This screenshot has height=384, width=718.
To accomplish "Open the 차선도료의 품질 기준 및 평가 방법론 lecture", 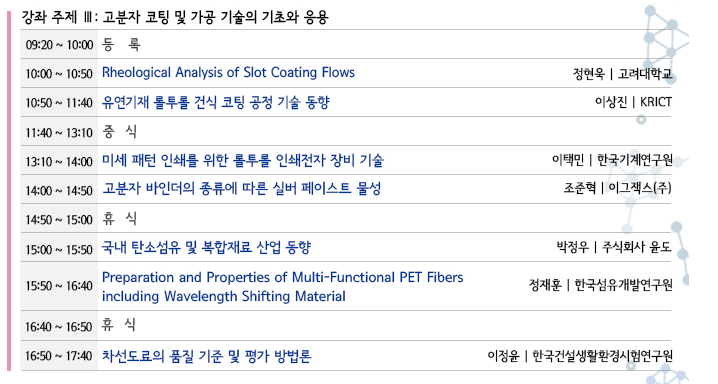I will [207, 356].
